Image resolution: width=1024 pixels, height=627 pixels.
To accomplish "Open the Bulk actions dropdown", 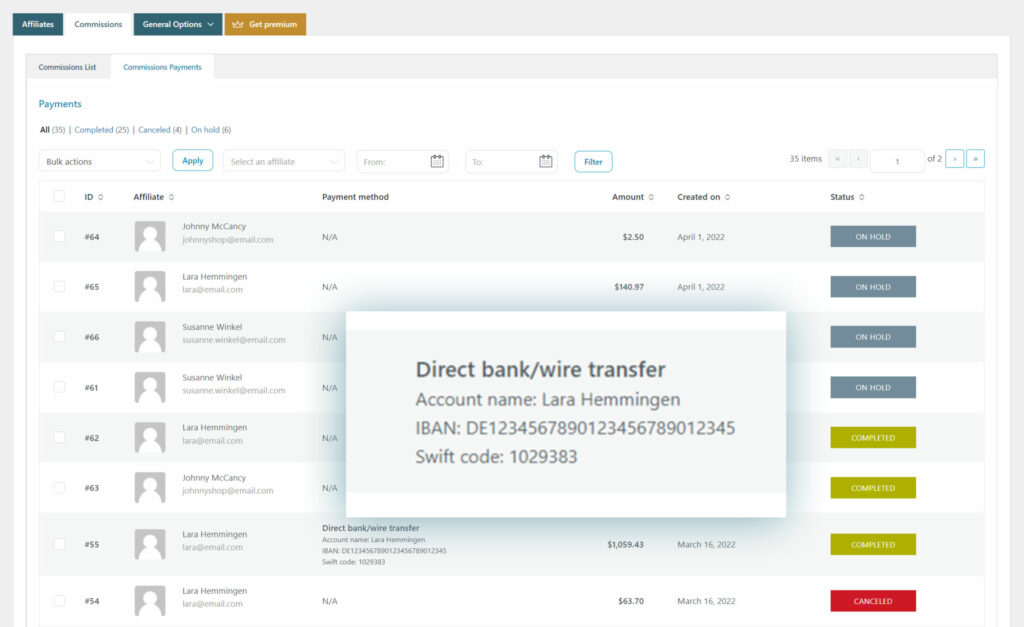I will [x=99, y=161].
